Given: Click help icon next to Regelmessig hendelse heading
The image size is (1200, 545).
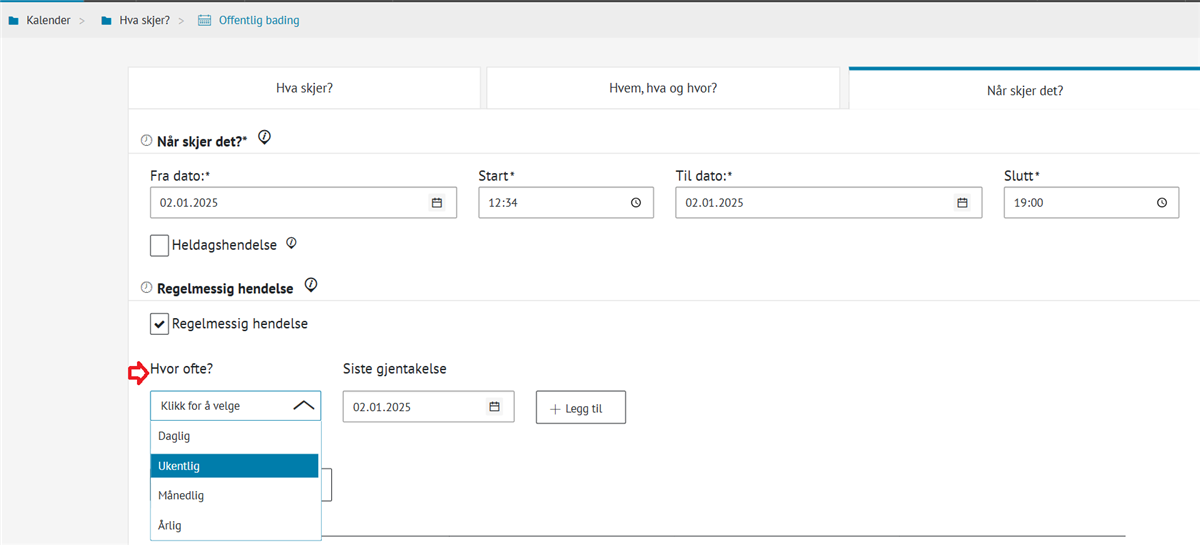Looking at the screenshot, I should (311, 286).
